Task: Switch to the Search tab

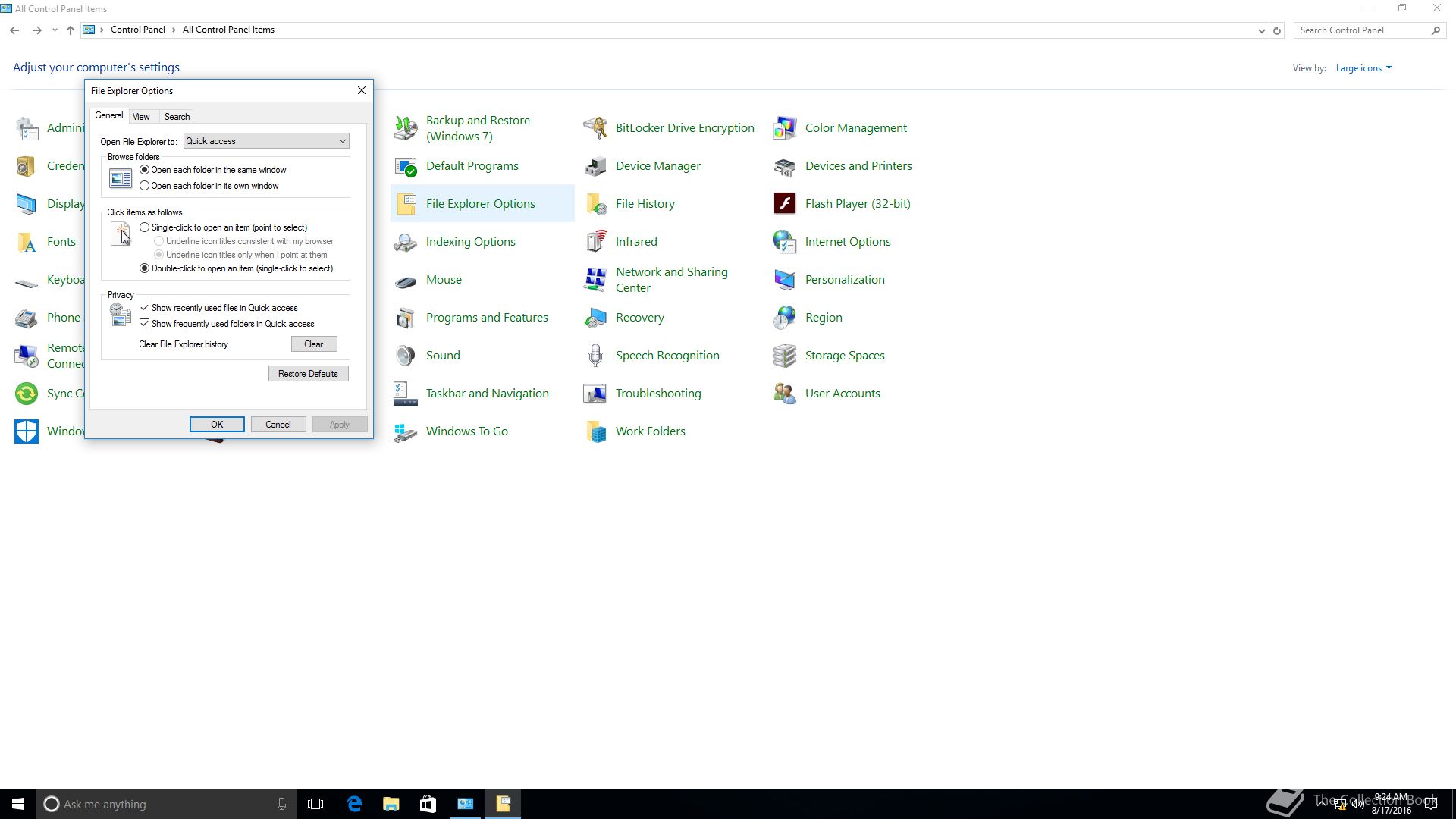Action: click(x=177, y=117)
